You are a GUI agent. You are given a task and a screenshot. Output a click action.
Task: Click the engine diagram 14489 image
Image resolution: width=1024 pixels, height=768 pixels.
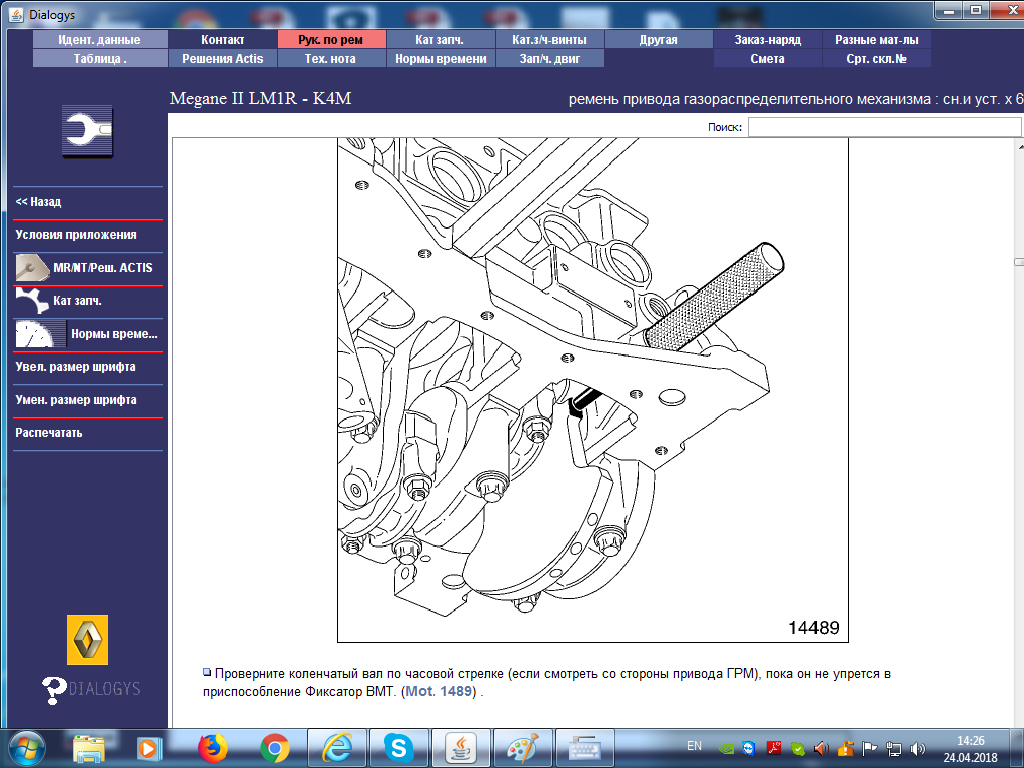[592, 390]
